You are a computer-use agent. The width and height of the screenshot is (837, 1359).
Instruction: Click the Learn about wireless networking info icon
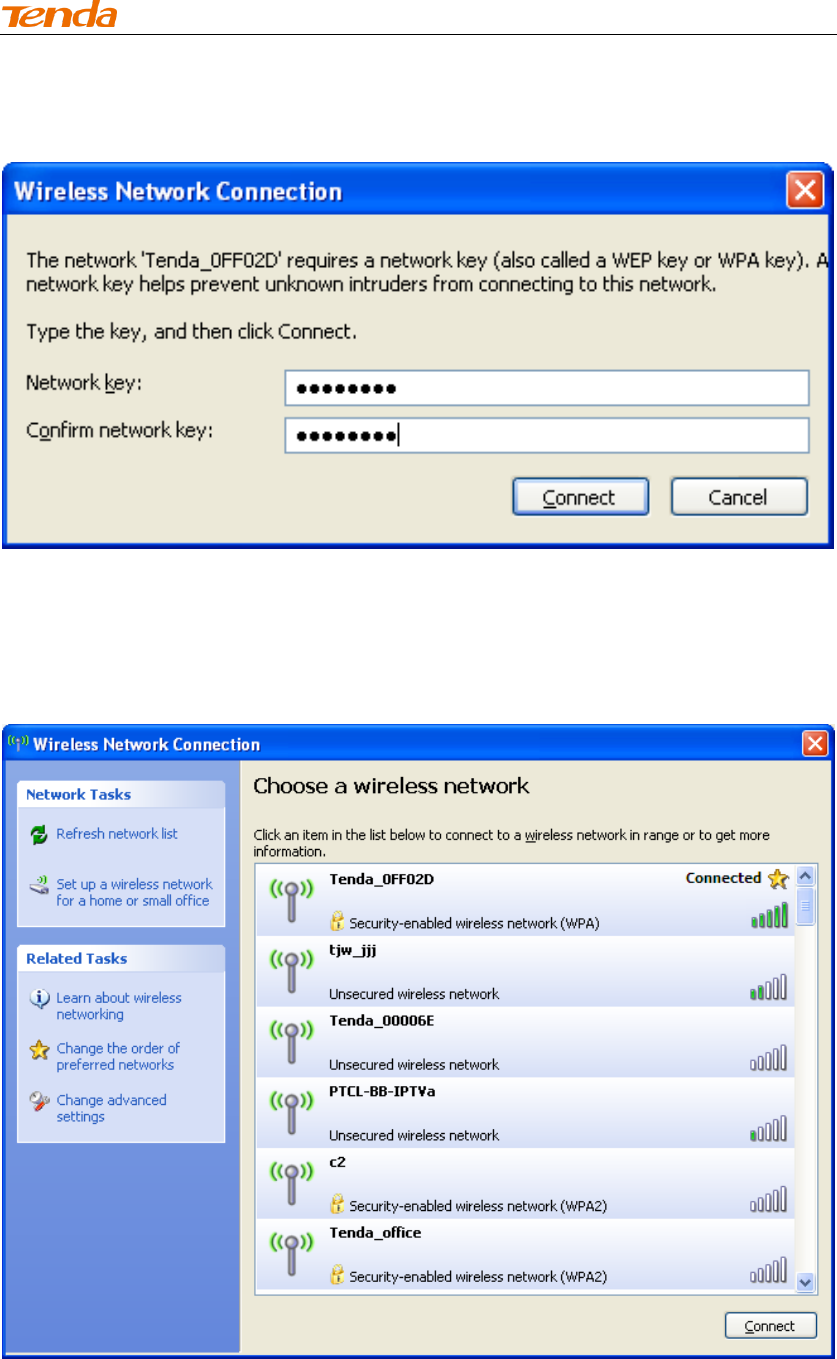[39, 998]
